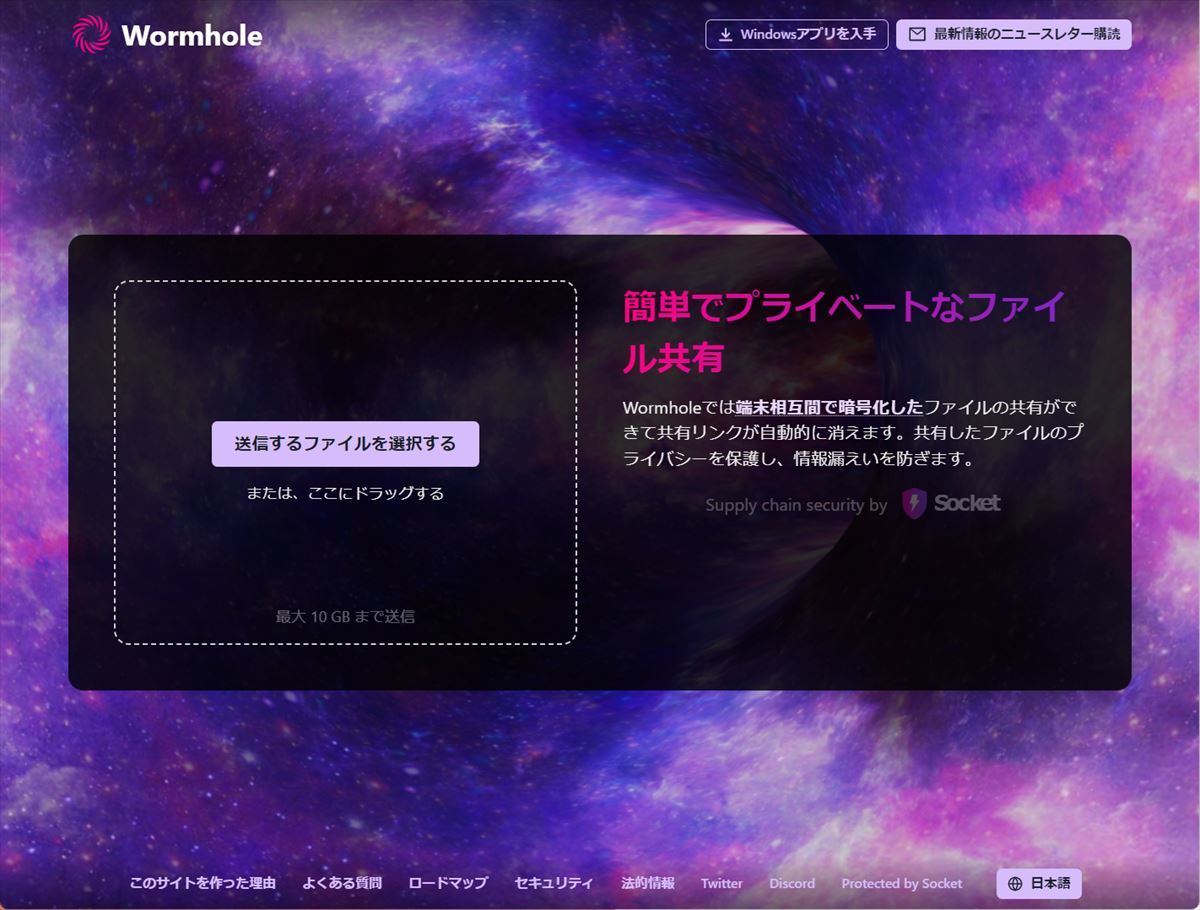The image size is (1200, 910).
Task: Open the 'Protected by Socket' link
Action: point(902,883)
